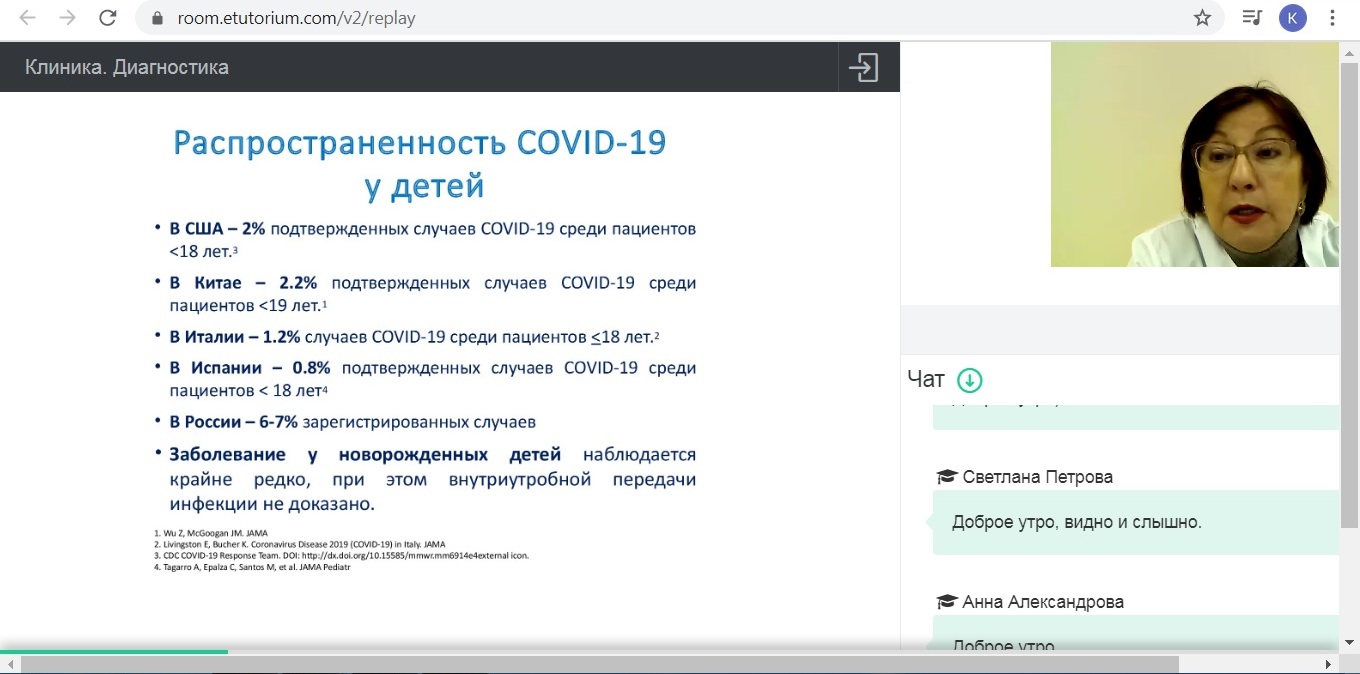
Task: Click the exit room icon in header
Action: 862,67
